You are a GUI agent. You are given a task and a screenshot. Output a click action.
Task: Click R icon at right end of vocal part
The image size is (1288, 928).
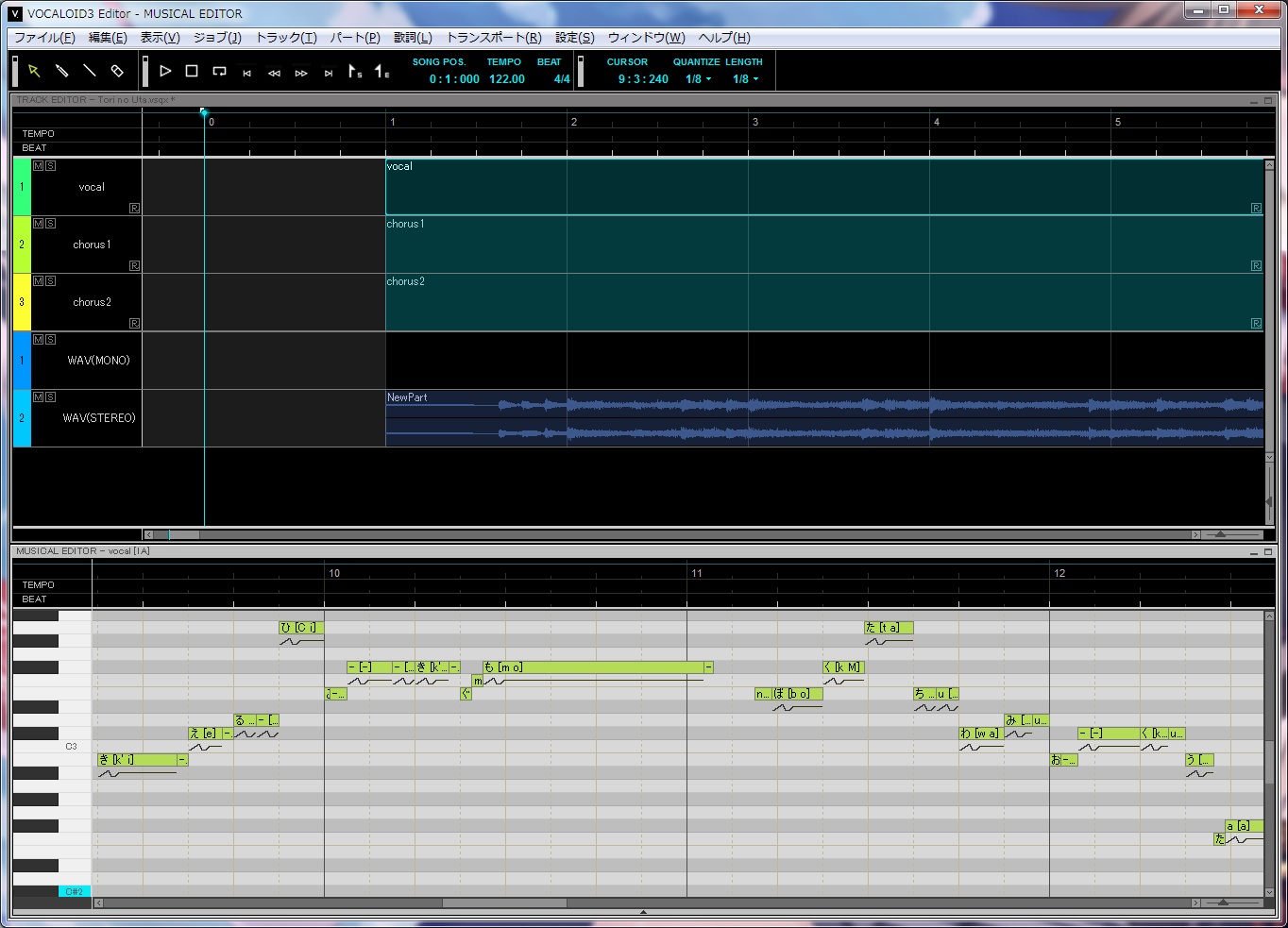pos(1256,208)
